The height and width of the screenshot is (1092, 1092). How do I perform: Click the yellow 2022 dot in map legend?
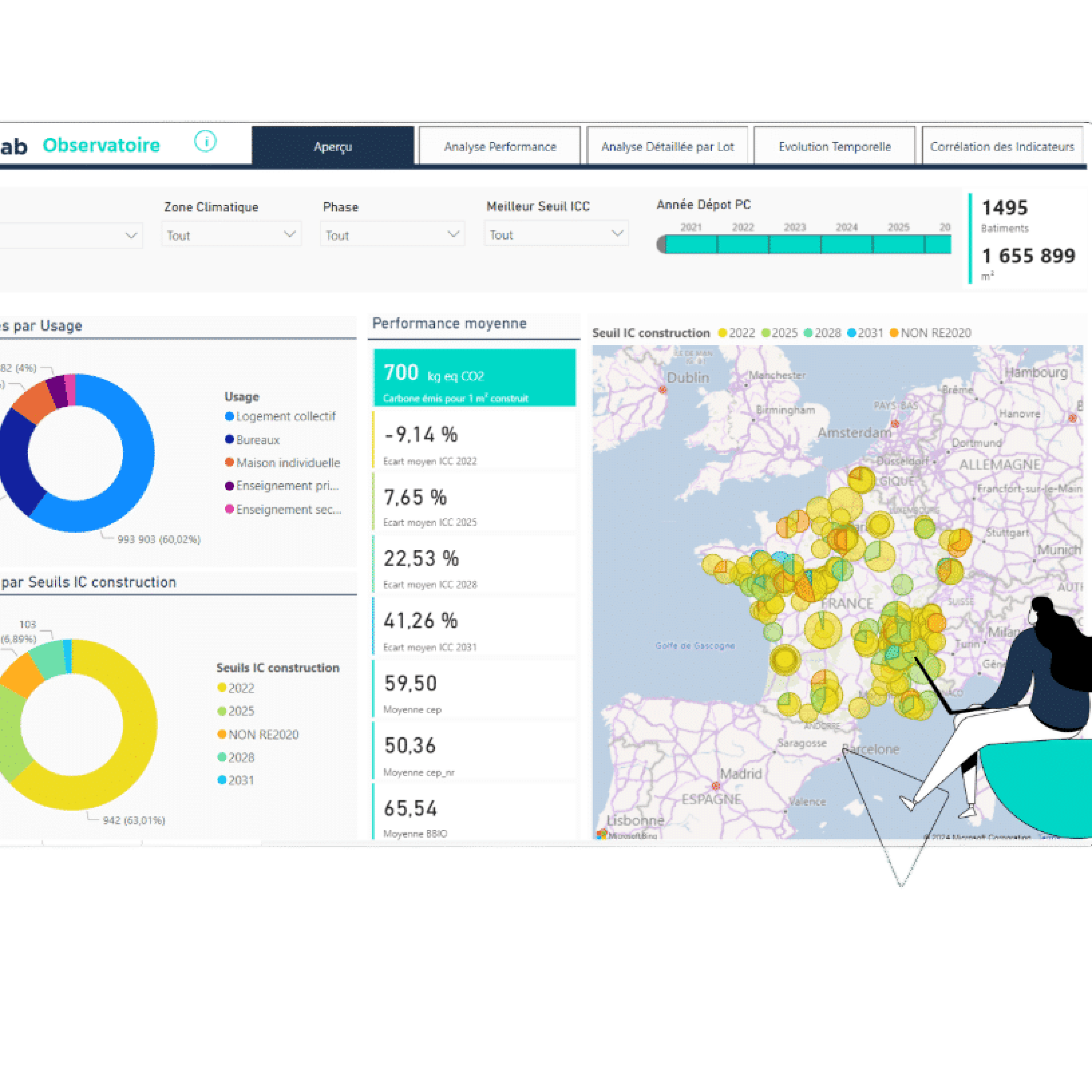[x=722, y=333]
